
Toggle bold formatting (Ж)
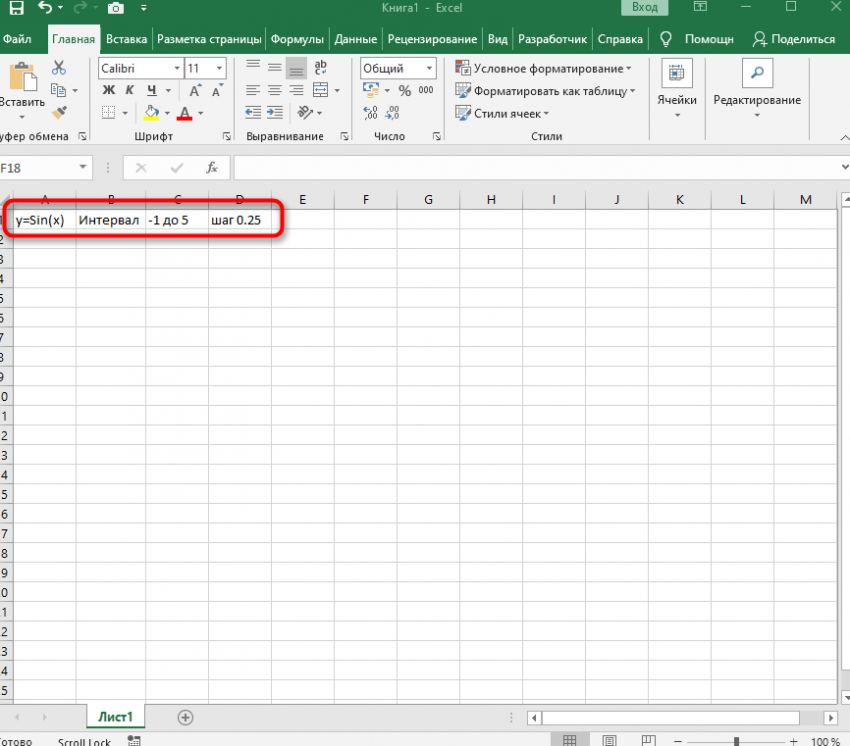coord(109,91)
